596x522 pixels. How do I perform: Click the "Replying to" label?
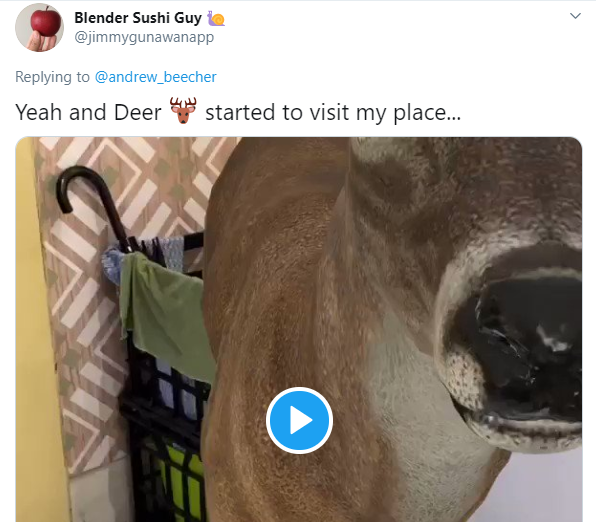click(52, 77)
